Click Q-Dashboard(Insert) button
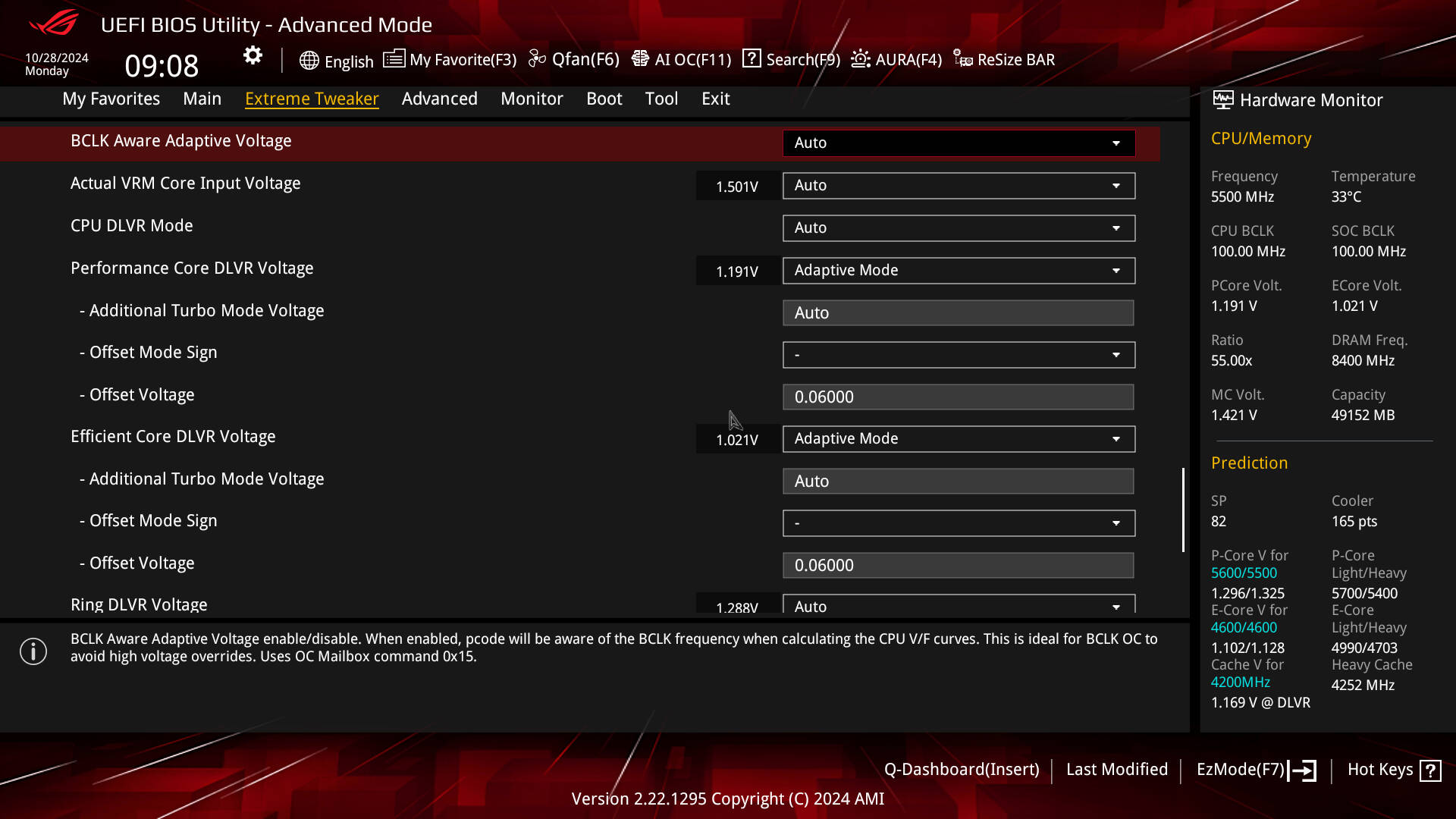This screenshot has height=819, width=1456. click(962, 770)
